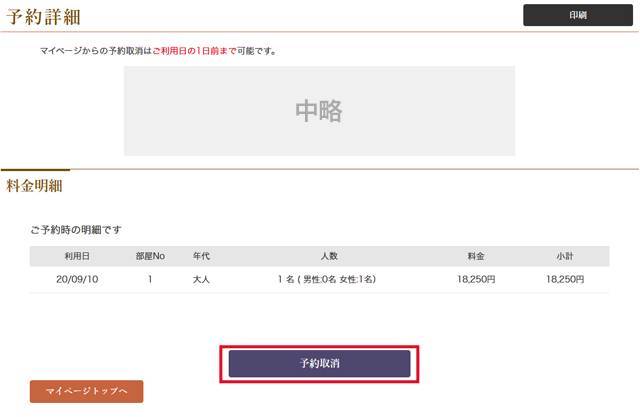Click the 18,250円 value under 小計
The width and height of the screenshot is (640, 417).
click(x=565, y=280)
